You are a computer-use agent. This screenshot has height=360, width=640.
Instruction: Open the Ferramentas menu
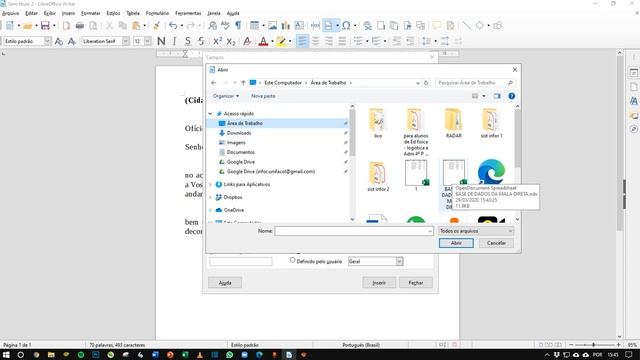click(188, 13)
